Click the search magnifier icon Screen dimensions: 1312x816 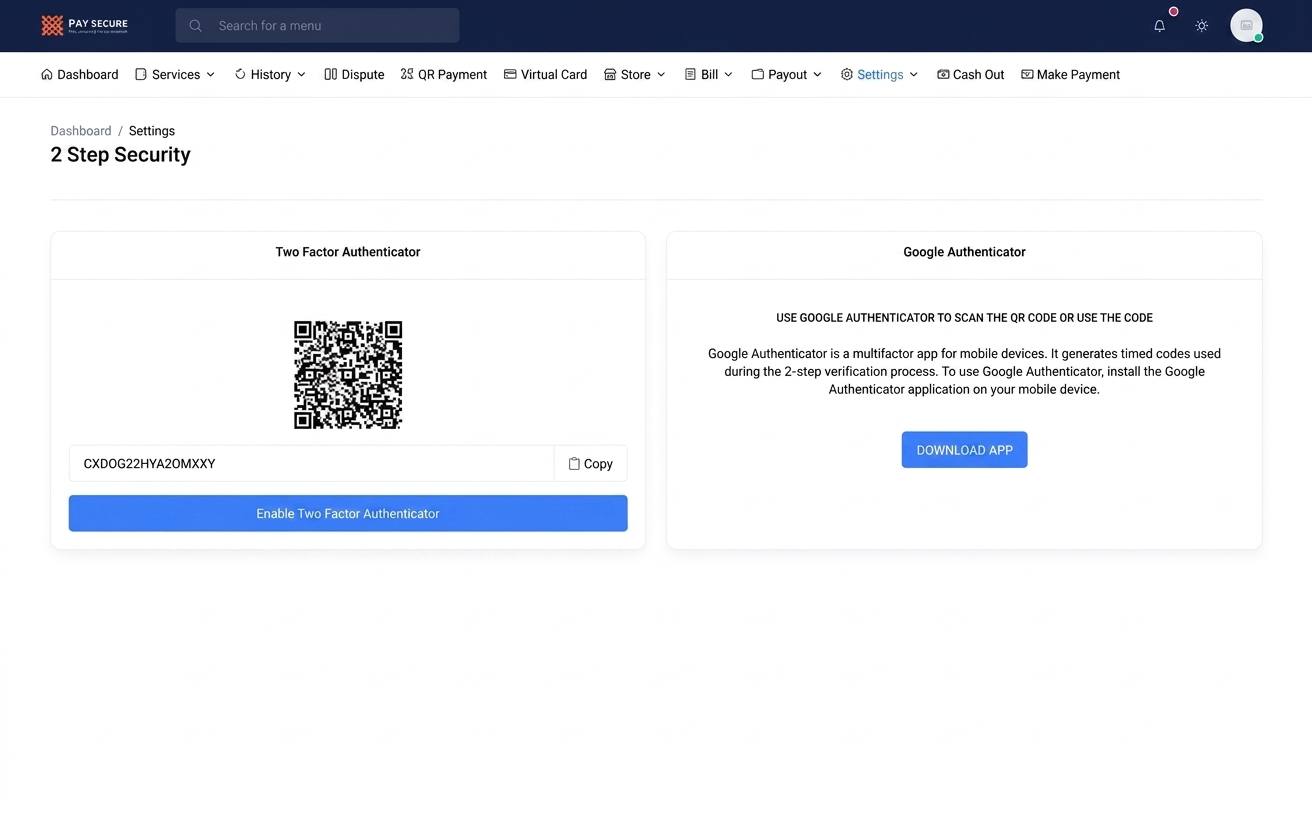tap(196, 26)
